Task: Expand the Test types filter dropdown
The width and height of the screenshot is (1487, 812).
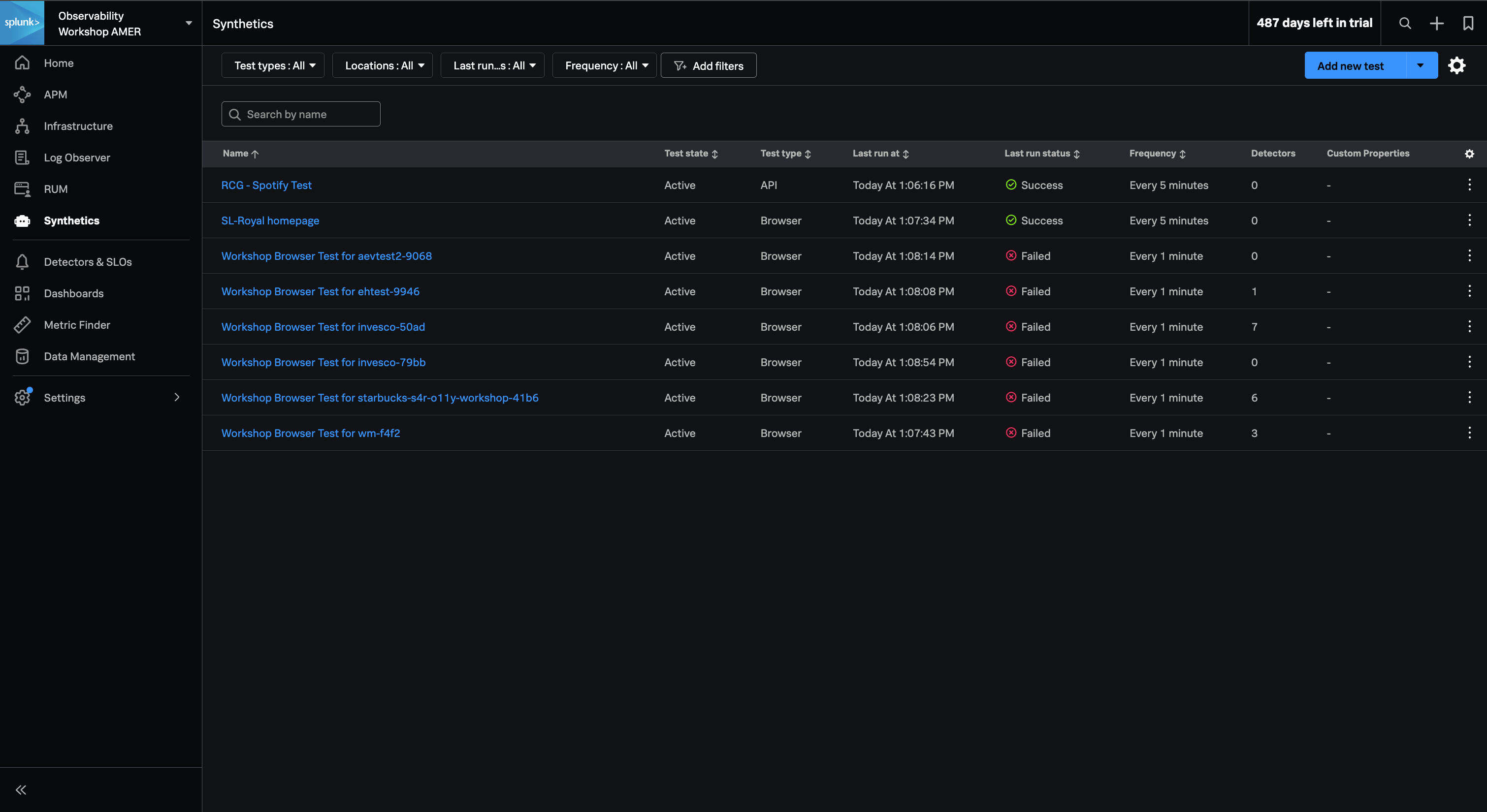Action: tap(273, 66)
